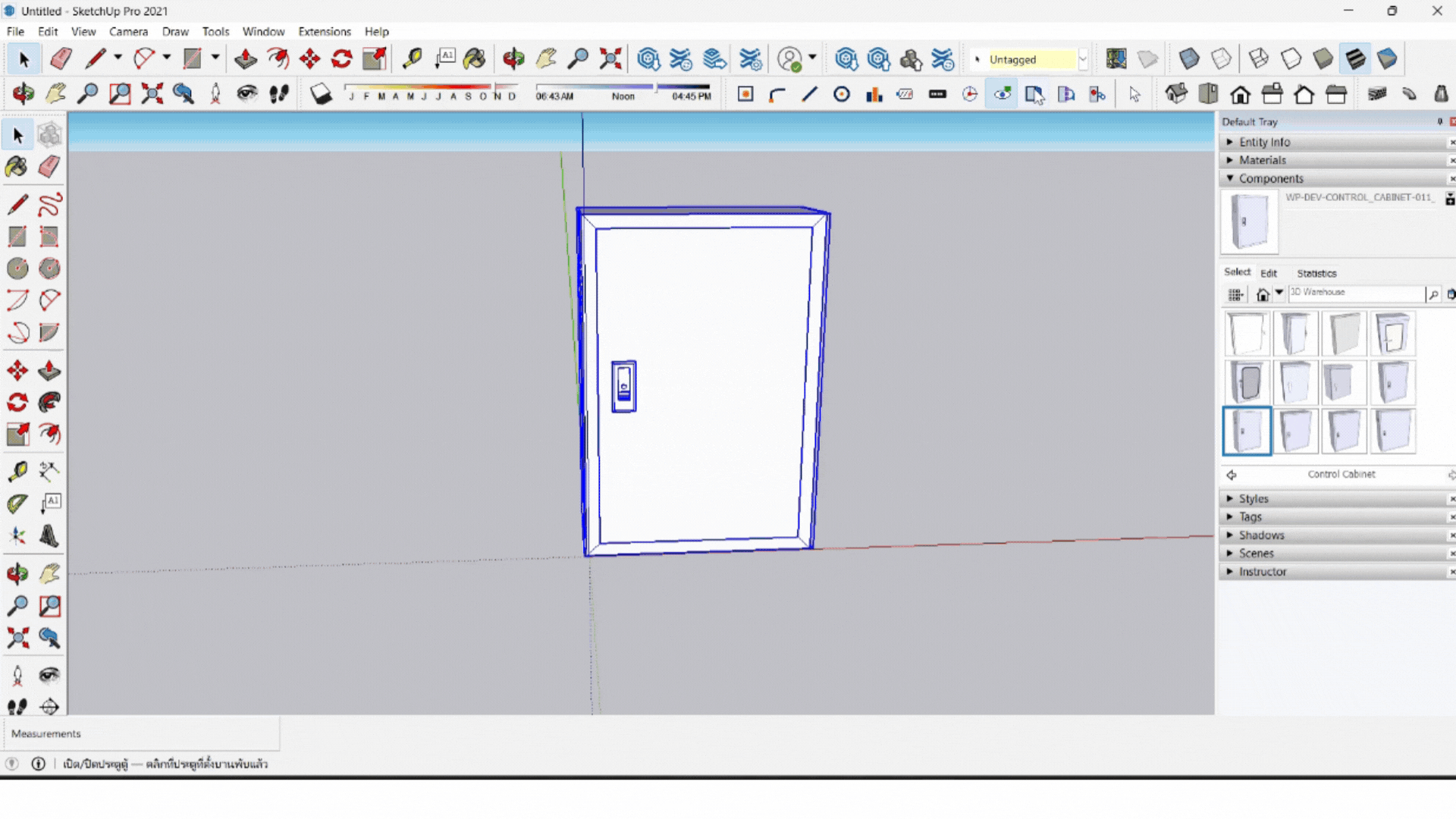Select the Rotate tool in left toolbar

tap(17, 402)
